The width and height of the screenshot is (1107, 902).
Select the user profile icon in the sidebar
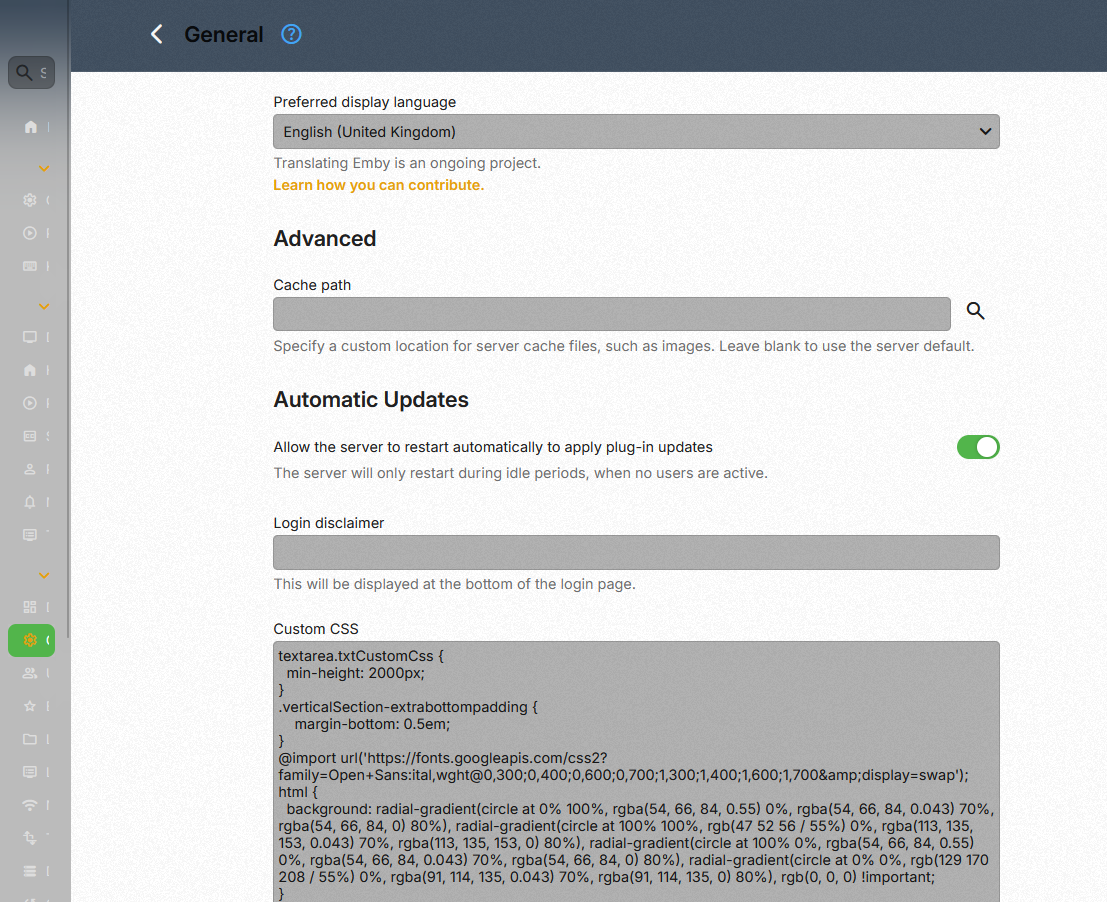31,468
